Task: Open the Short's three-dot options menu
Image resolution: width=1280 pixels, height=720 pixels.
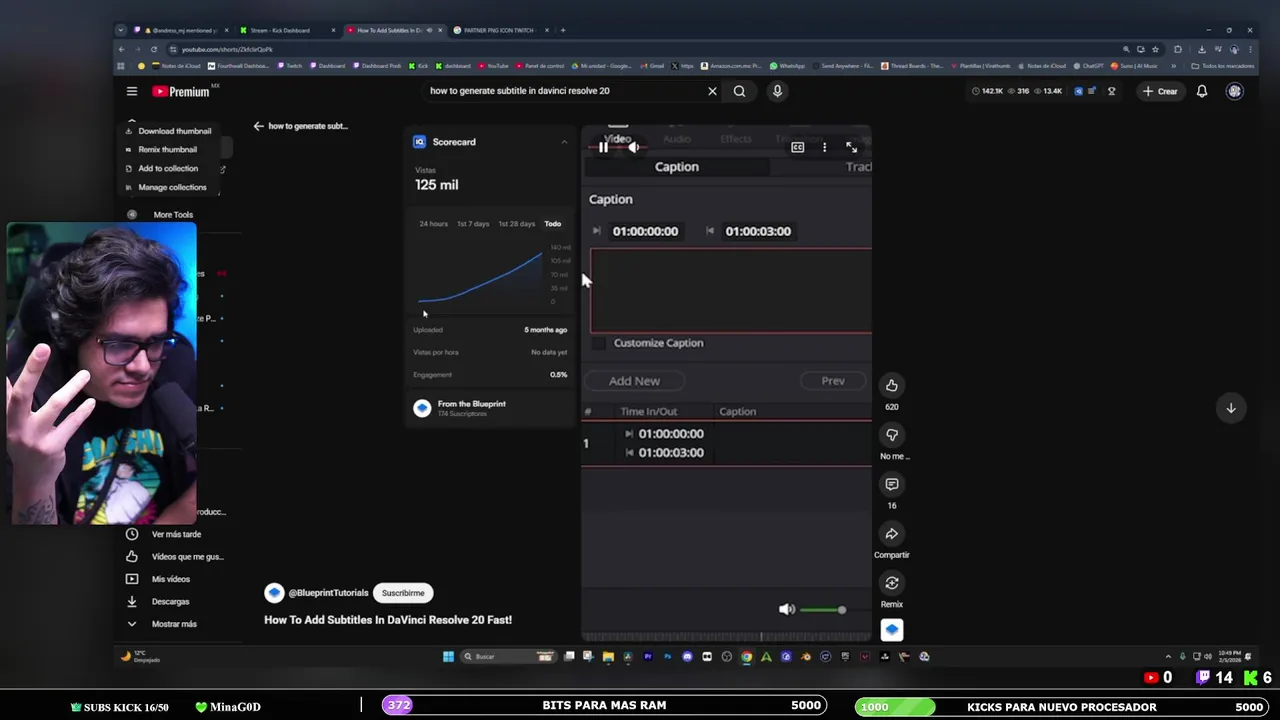Action: pos(824,147)
